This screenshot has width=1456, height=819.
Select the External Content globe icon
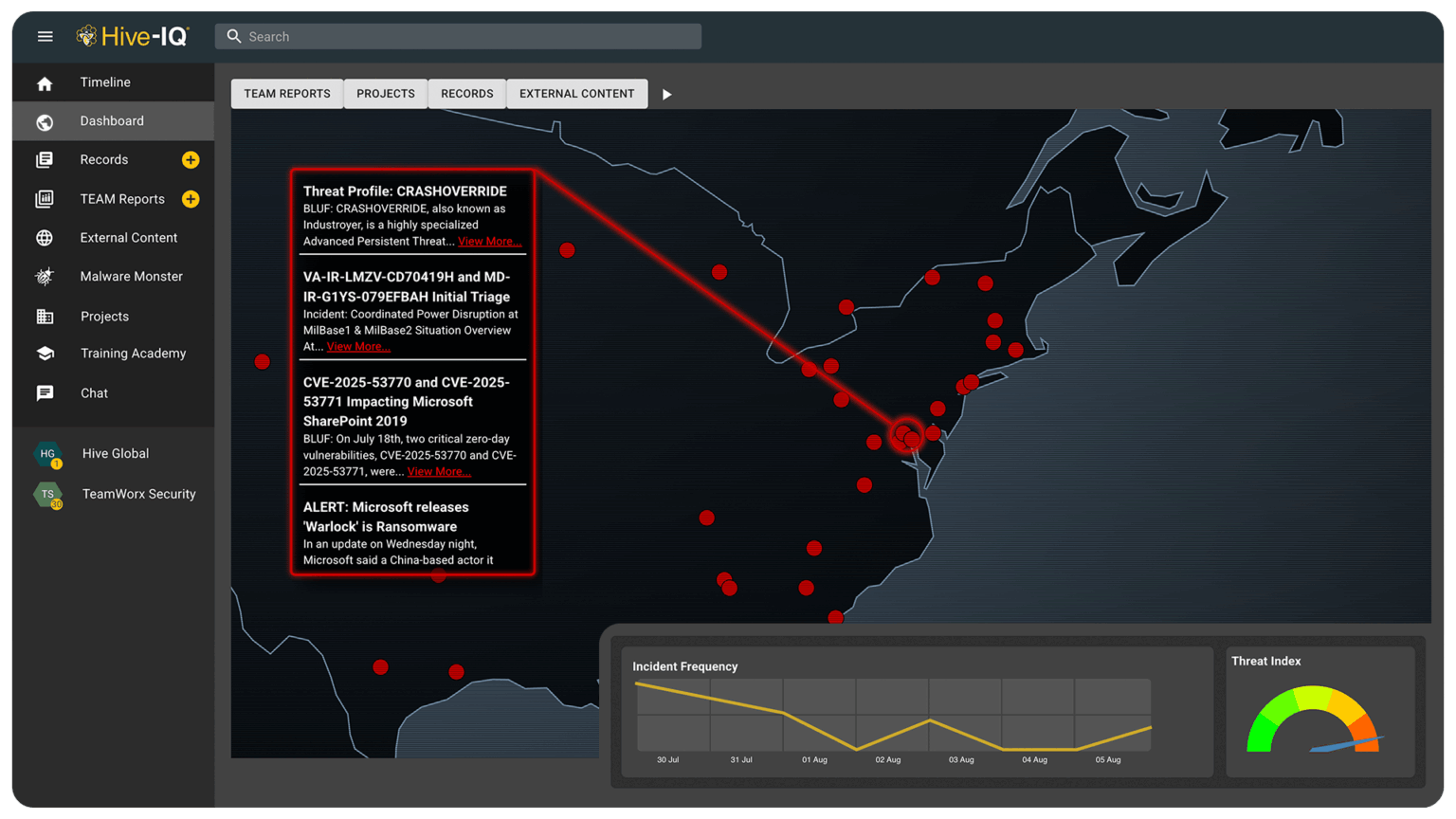point(45,238)
